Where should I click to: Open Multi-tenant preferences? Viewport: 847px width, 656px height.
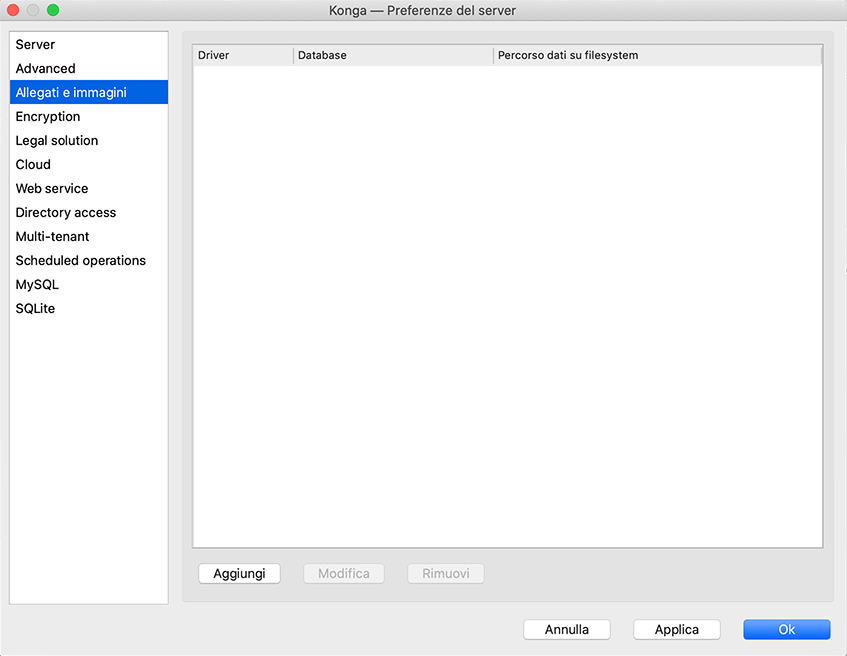[x=52, y=237]
